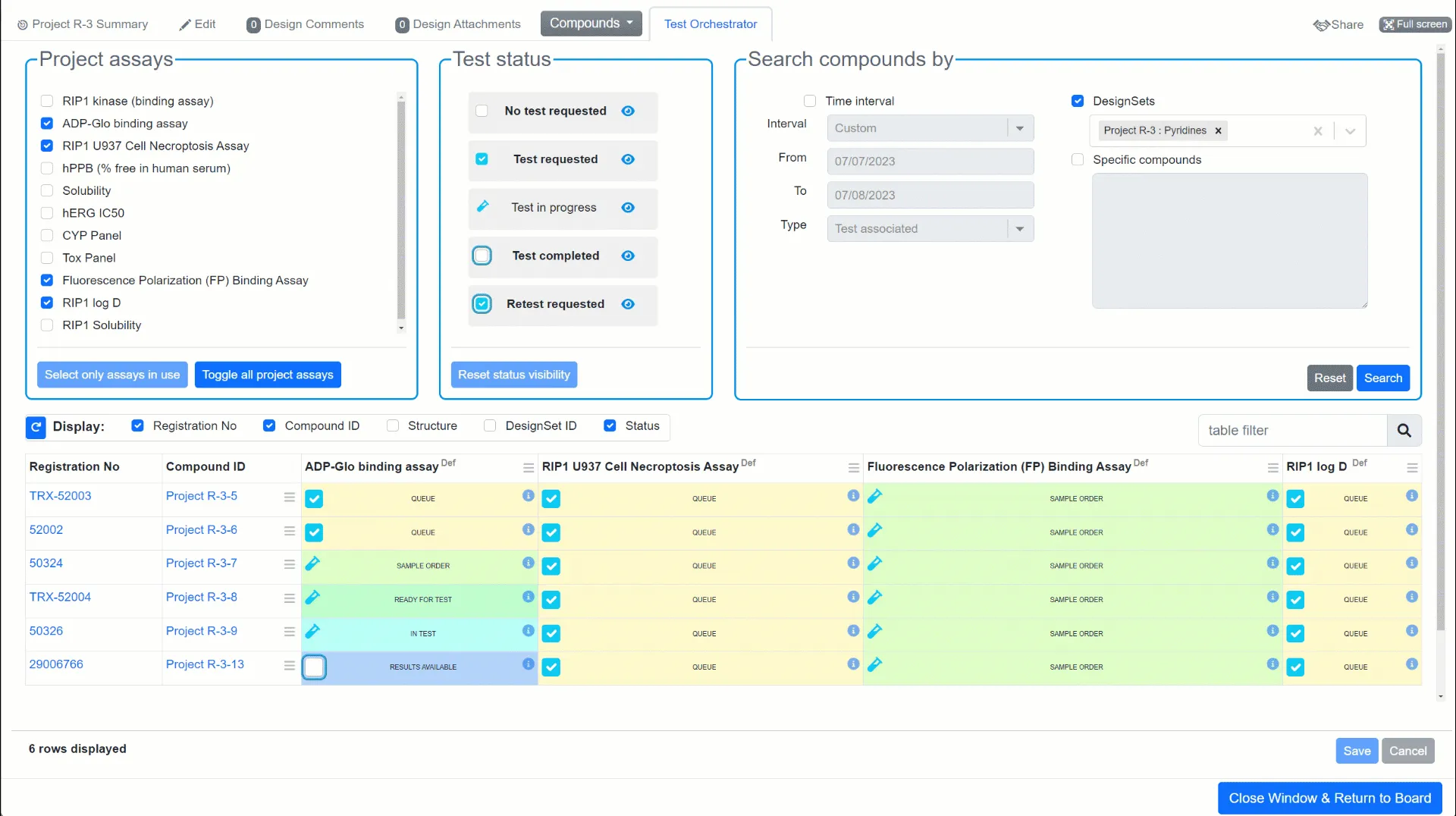
Task: Click the Specific compounds text area
Action: (x=1230, y=241)
